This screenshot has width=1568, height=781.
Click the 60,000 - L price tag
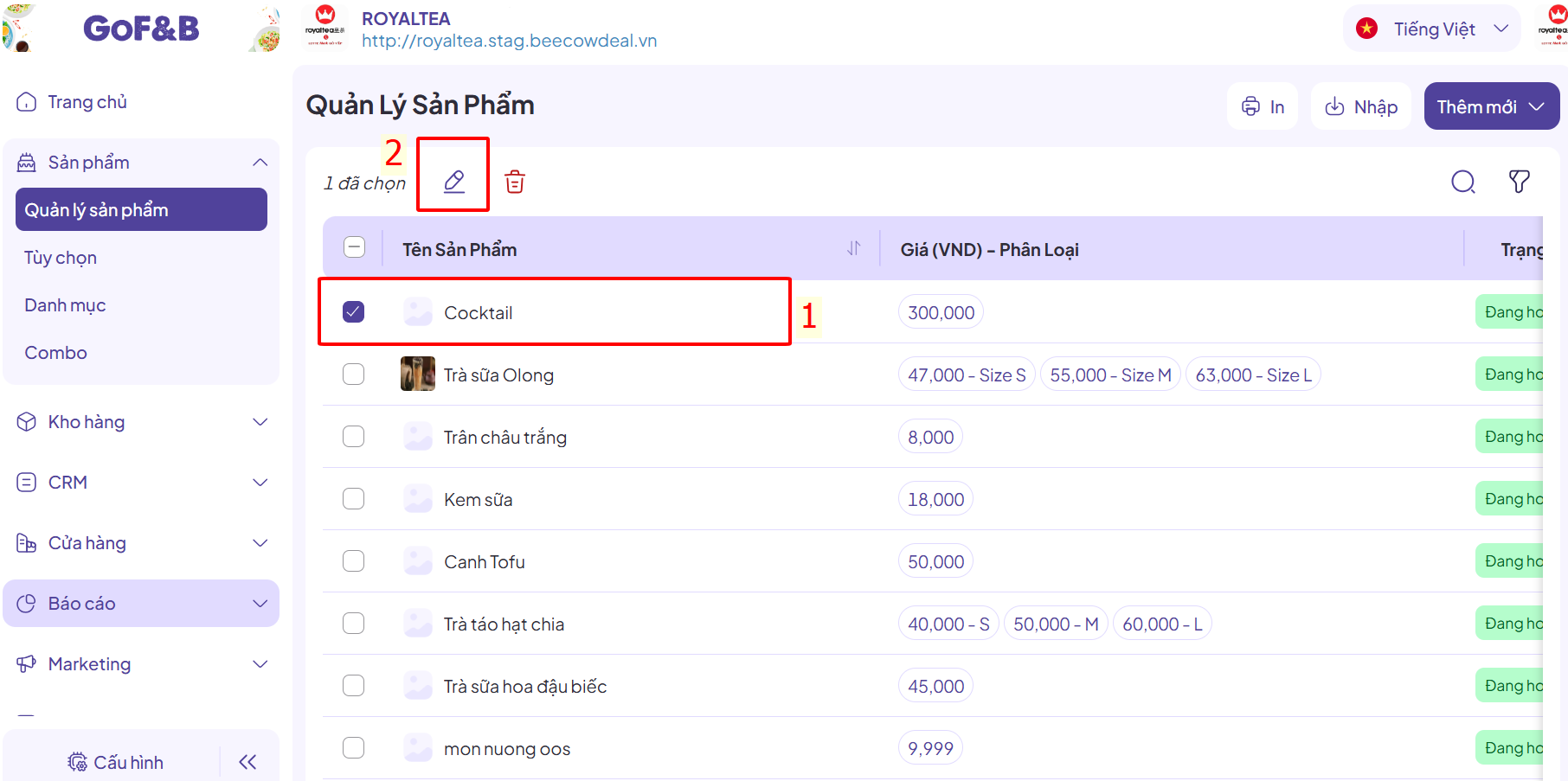click(x=1162, y=624)
